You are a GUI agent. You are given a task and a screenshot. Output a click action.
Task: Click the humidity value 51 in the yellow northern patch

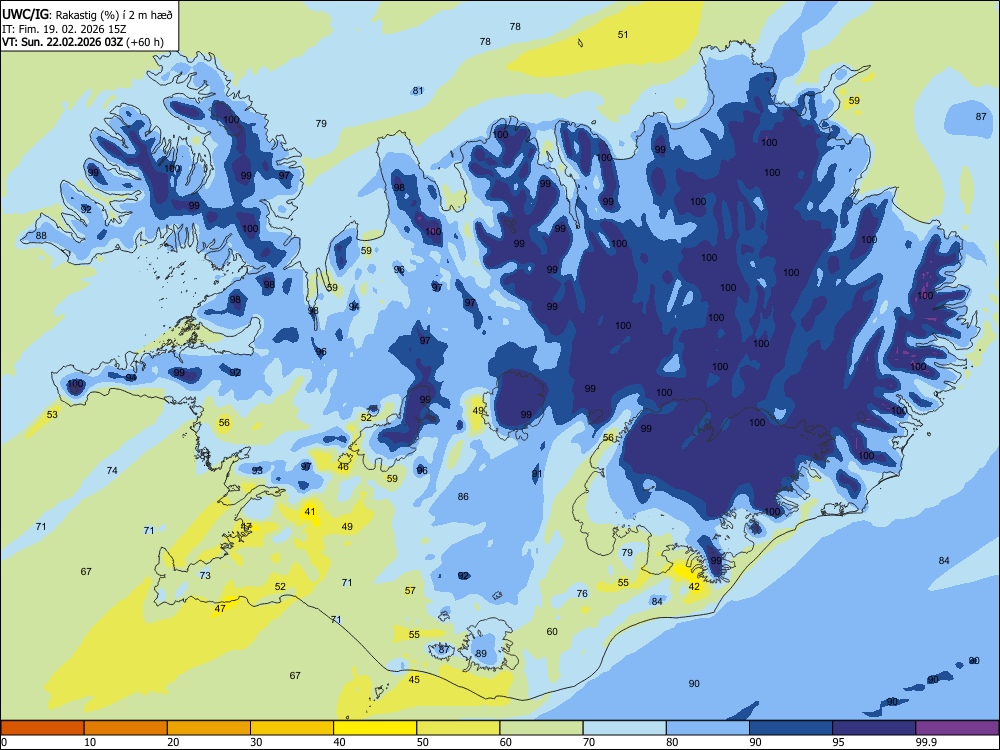coord(623,34)
